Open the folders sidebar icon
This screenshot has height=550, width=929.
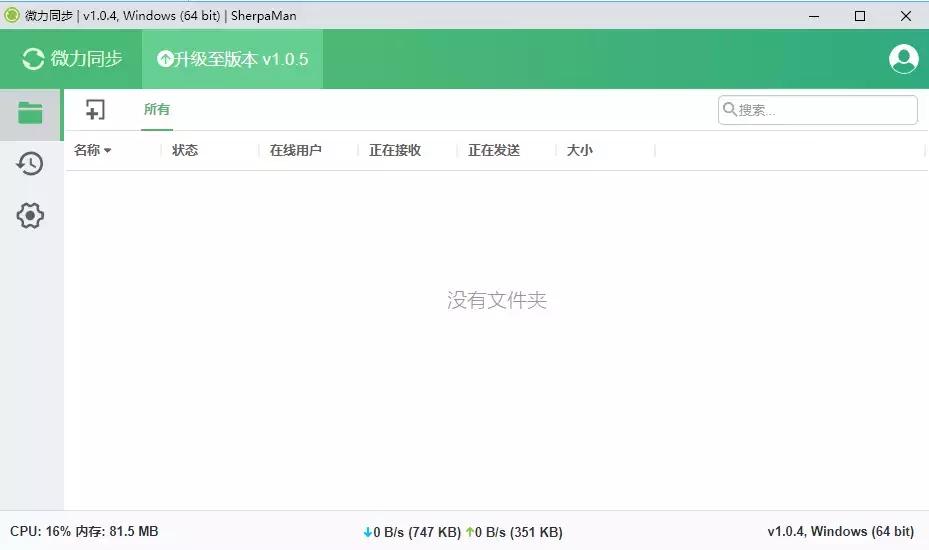[30, 113]
